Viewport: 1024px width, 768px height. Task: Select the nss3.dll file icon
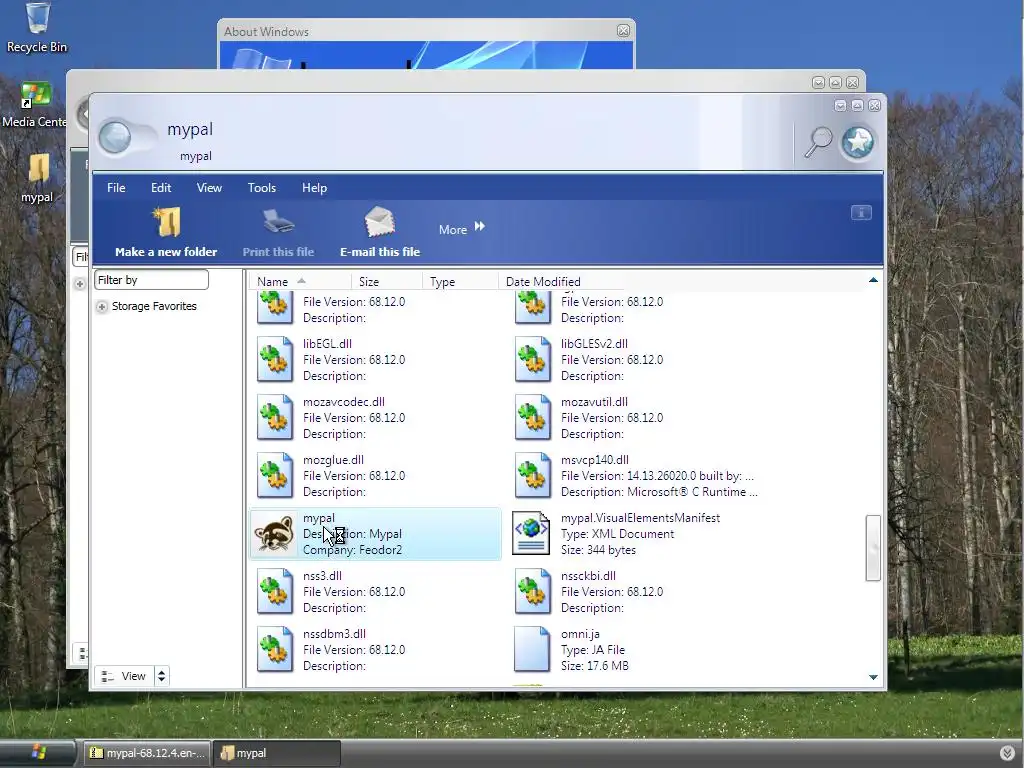pyautogui.click(x=274, y=592)
